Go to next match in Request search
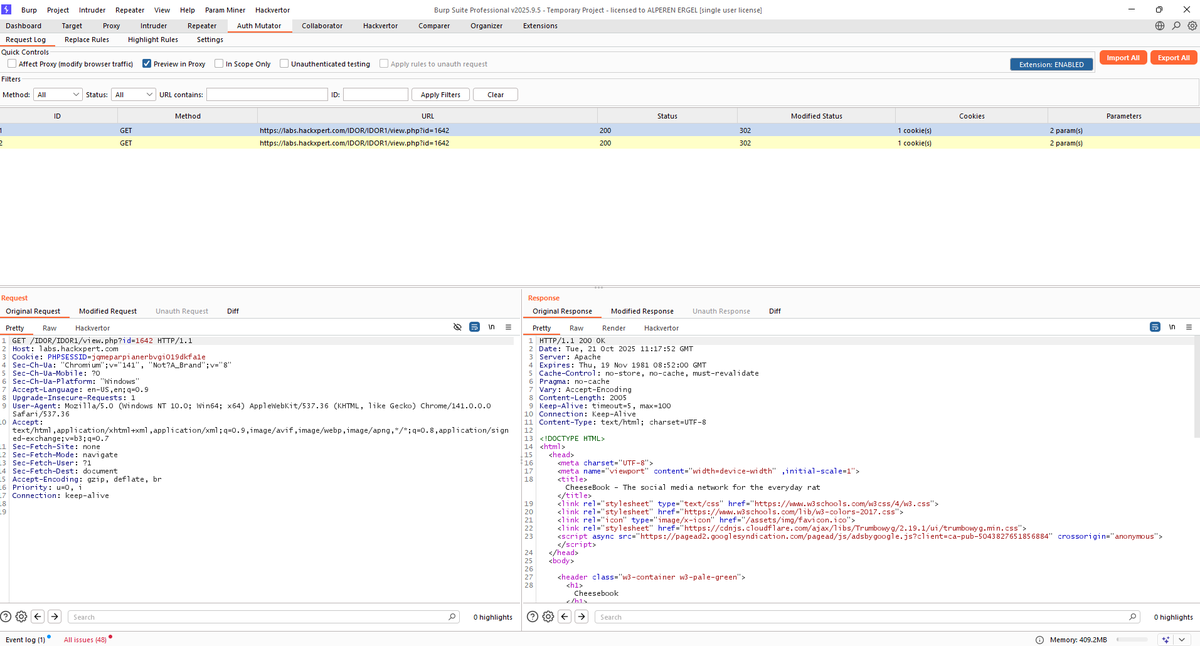Viewport: 1200px width, 646px height. point(54,617)
